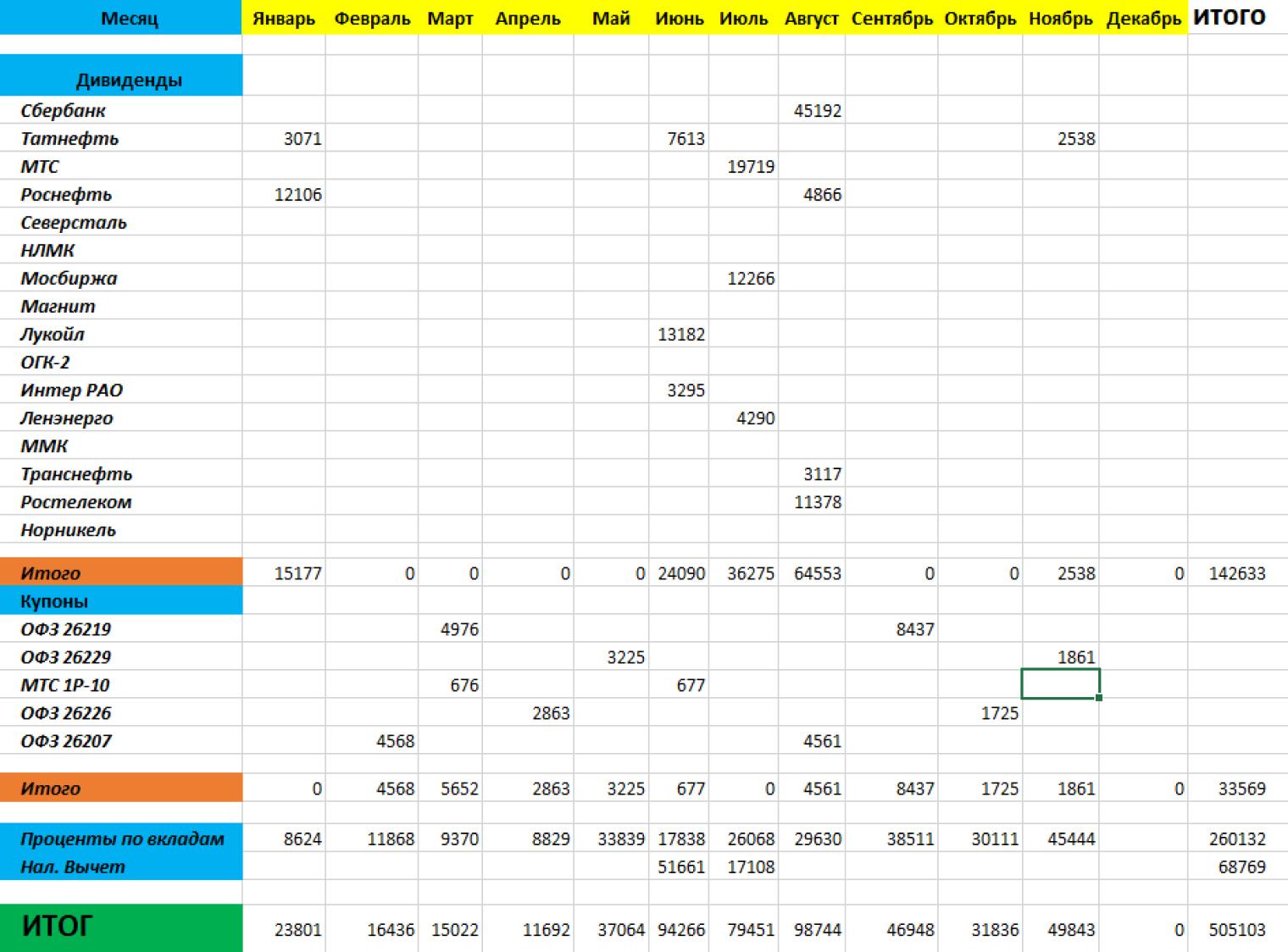Select Ростелеком's August value 11378
Screen dimensions: 1288x952
tap(818, 501)
